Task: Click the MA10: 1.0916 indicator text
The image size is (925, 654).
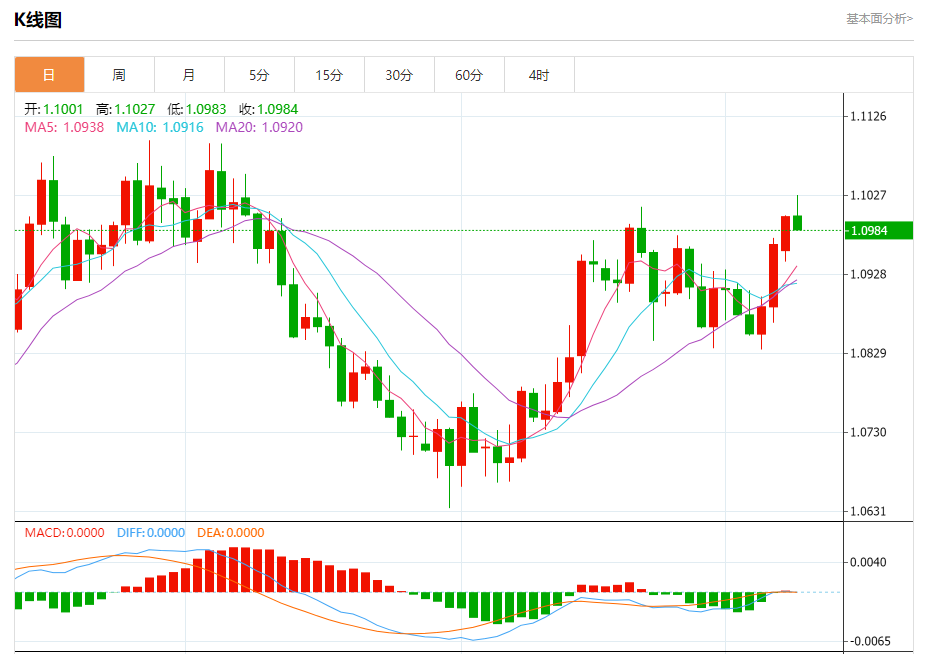Action: point(160,127)
